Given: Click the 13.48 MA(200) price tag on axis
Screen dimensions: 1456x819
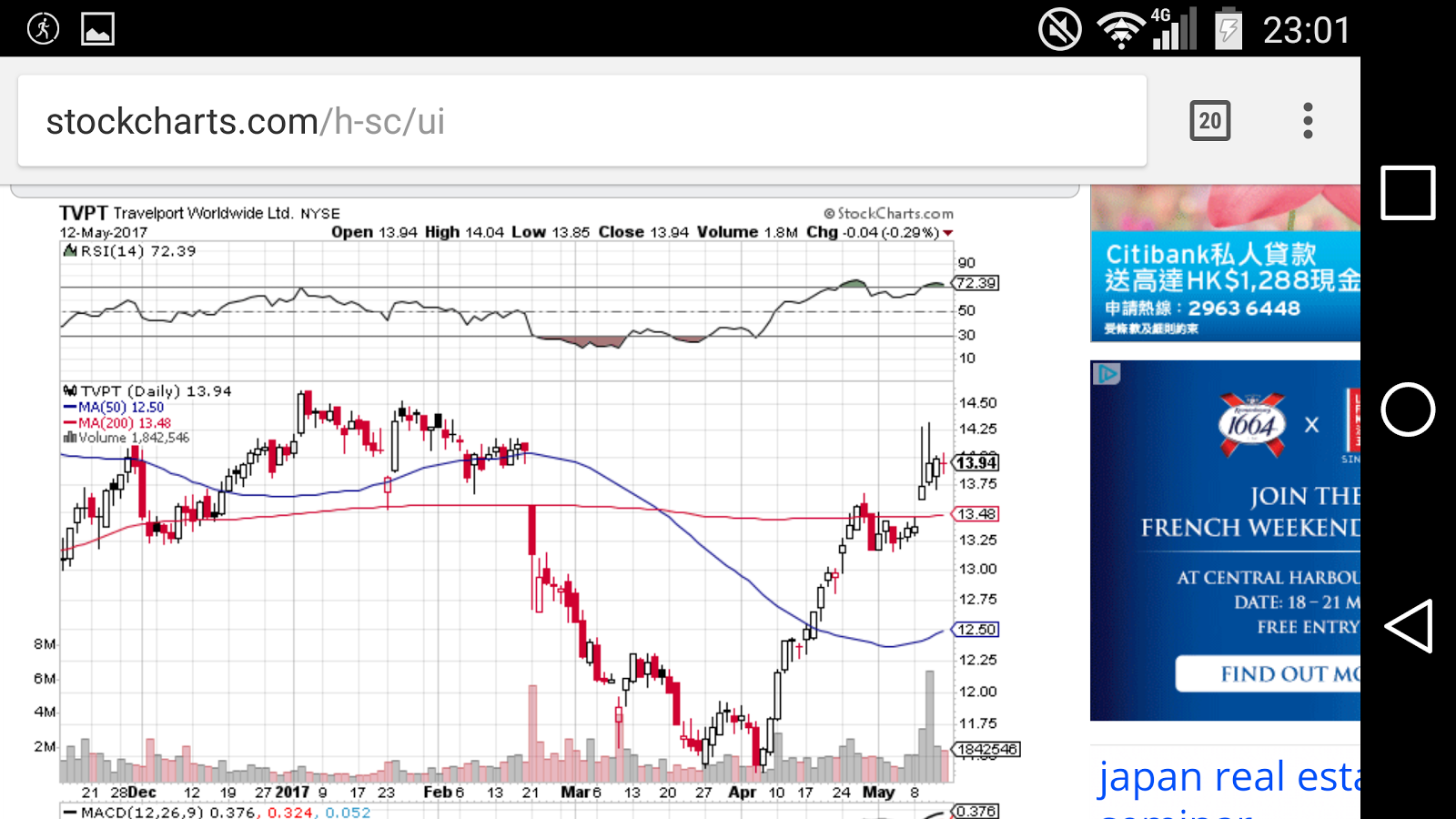Looking at the screenshot, I should pyautogui.click(x=976, y=514).
